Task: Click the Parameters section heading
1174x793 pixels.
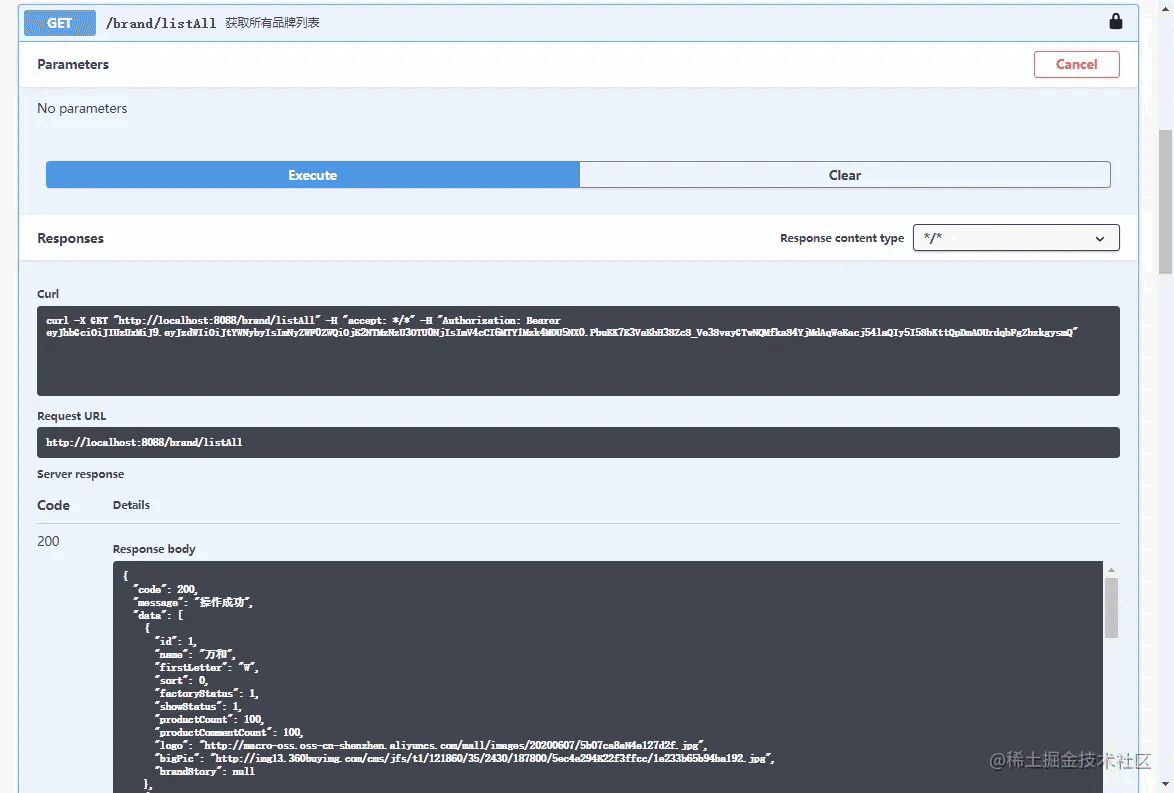Action: tap(73, 64)
